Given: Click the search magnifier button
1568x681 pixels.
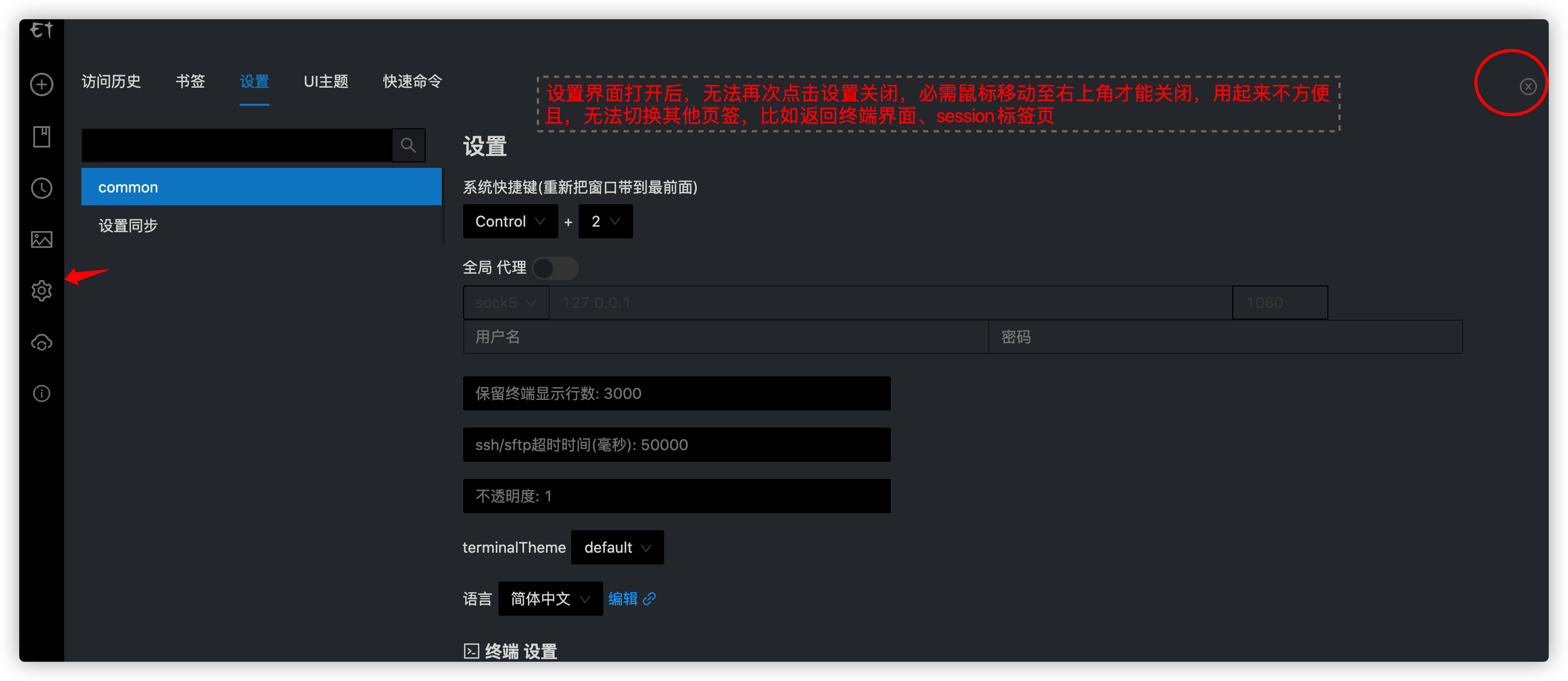Looking at the screenshot, I should 409,145.
